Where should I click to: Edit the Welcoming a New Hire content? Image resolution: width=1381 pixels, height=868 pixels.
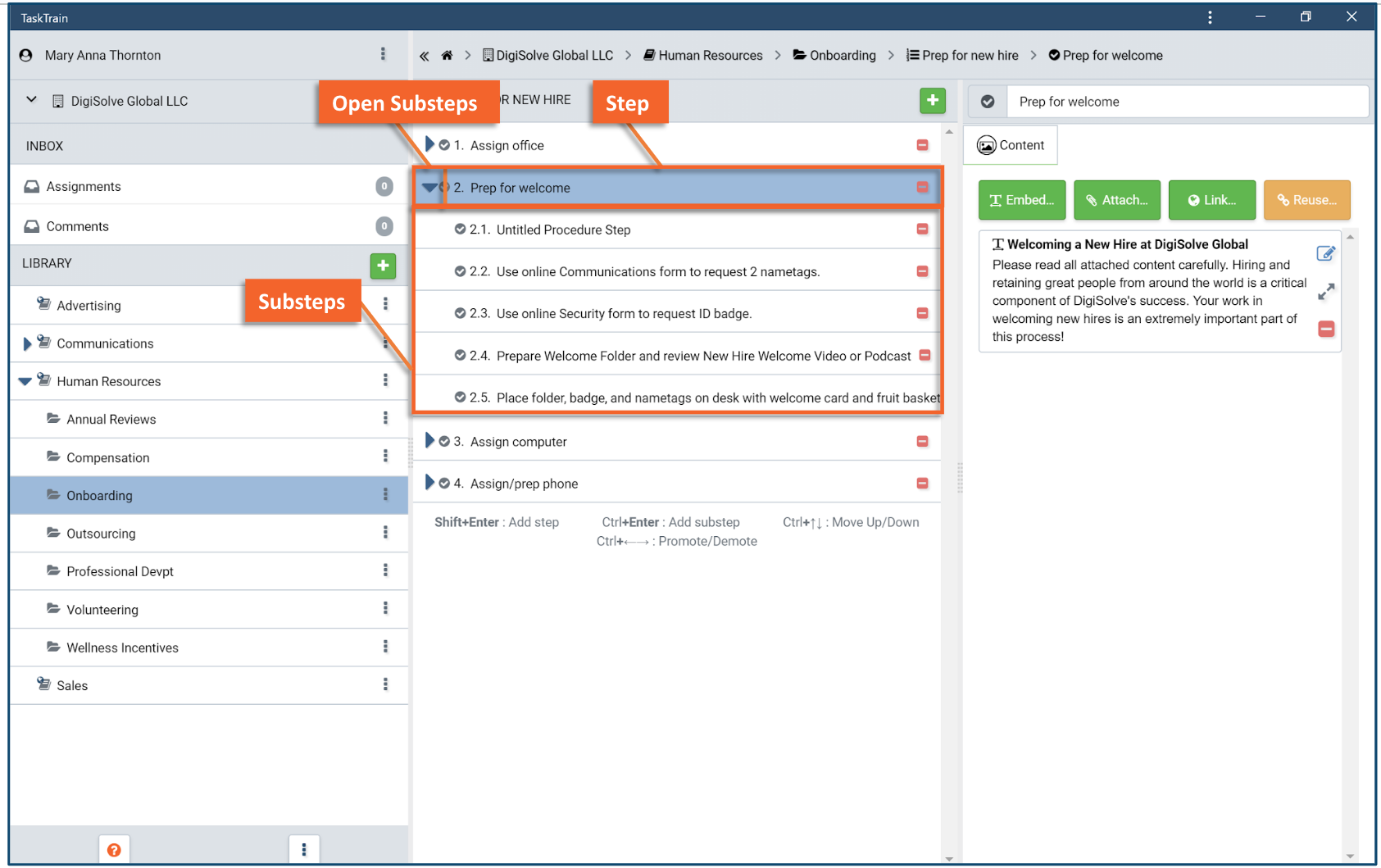(x=1326, y=253)
